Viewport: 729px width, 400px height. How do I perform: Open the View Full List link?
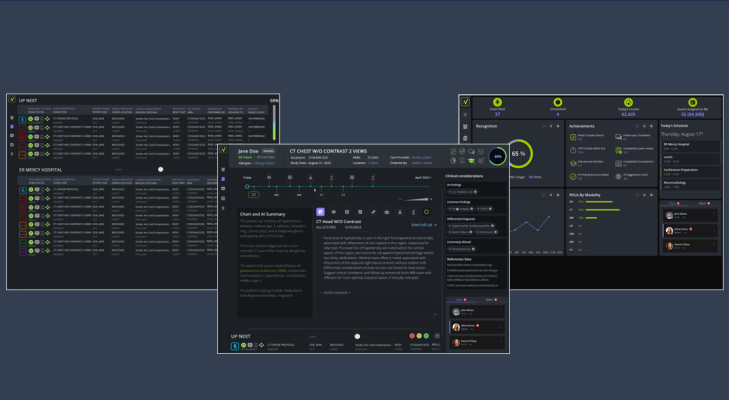[424, 225]
